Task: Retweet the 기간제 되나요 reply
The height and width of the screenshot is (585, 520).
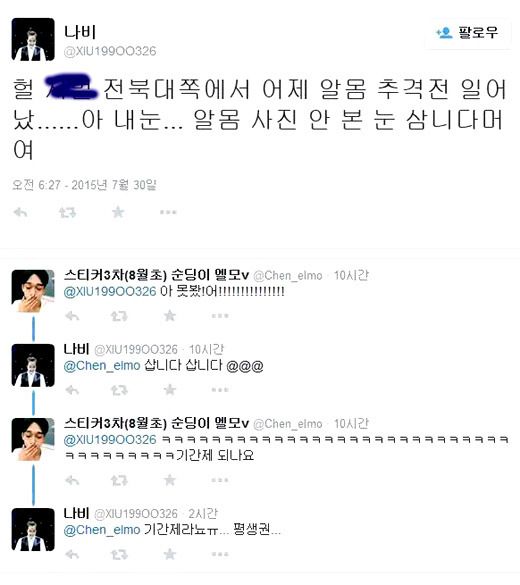Action: point(119,480)
